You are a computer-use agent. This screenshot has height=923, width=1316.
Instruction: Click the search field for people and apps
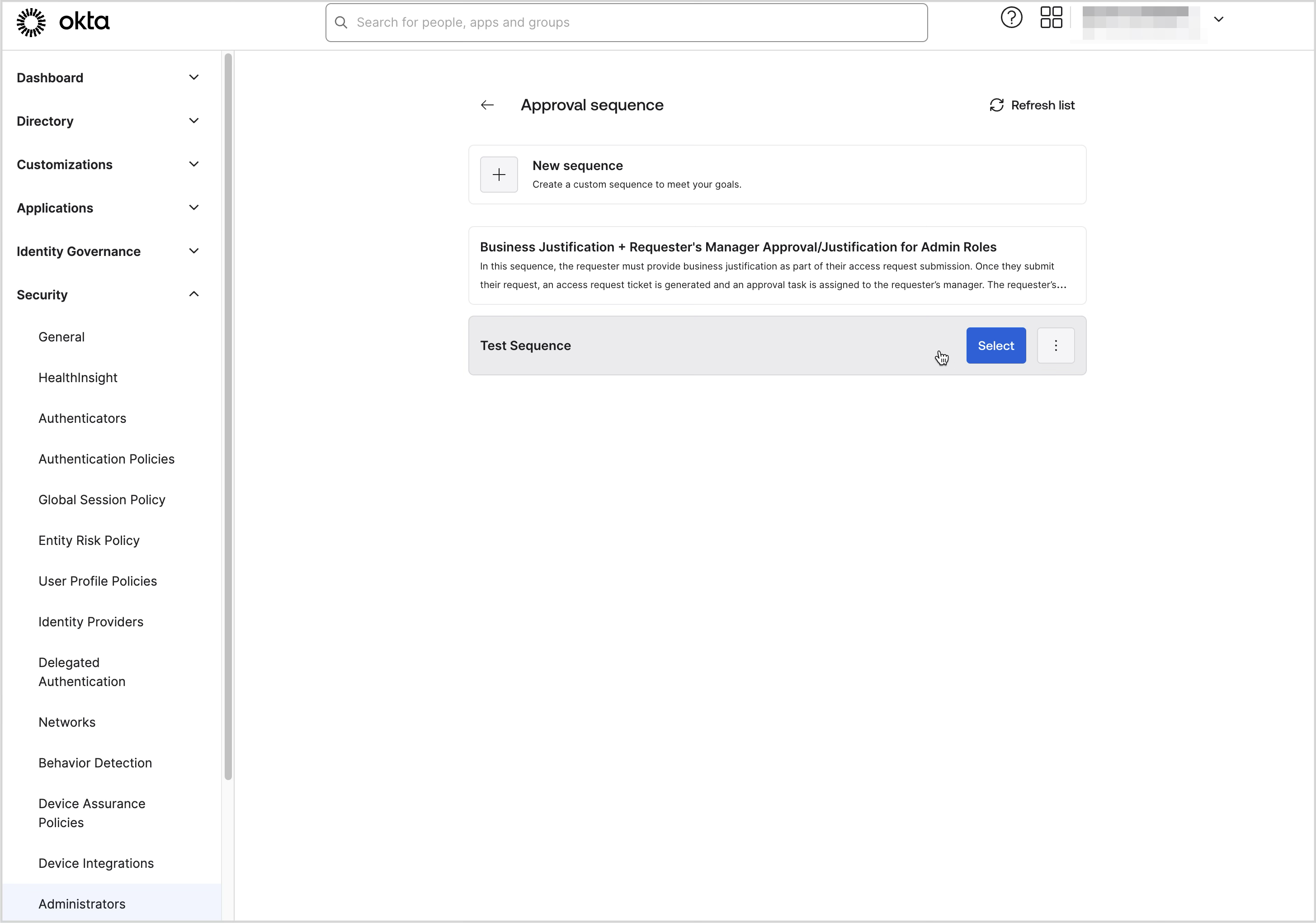click(x=573, y=22)
